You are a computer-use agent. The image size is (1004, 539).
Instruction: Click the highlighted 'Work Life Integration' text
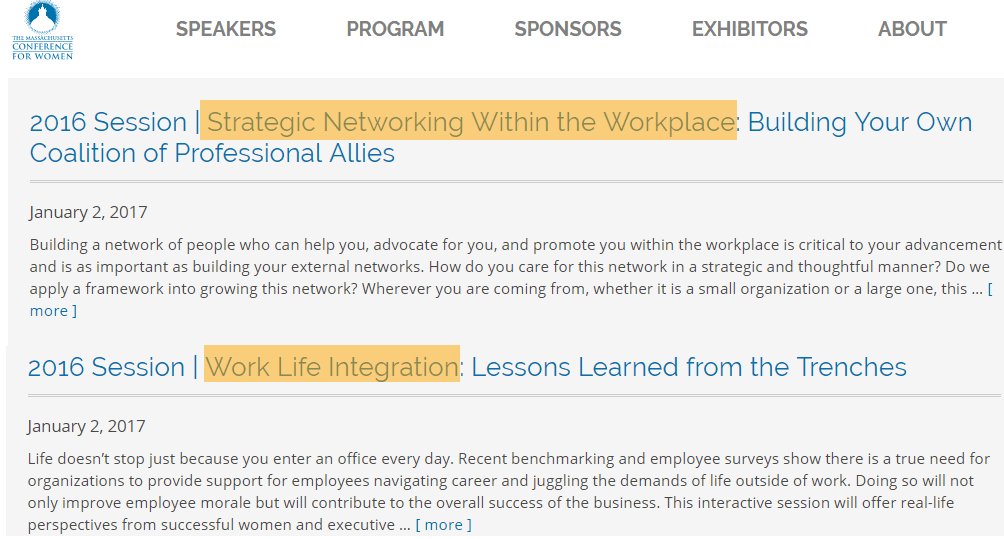point(332,367)
